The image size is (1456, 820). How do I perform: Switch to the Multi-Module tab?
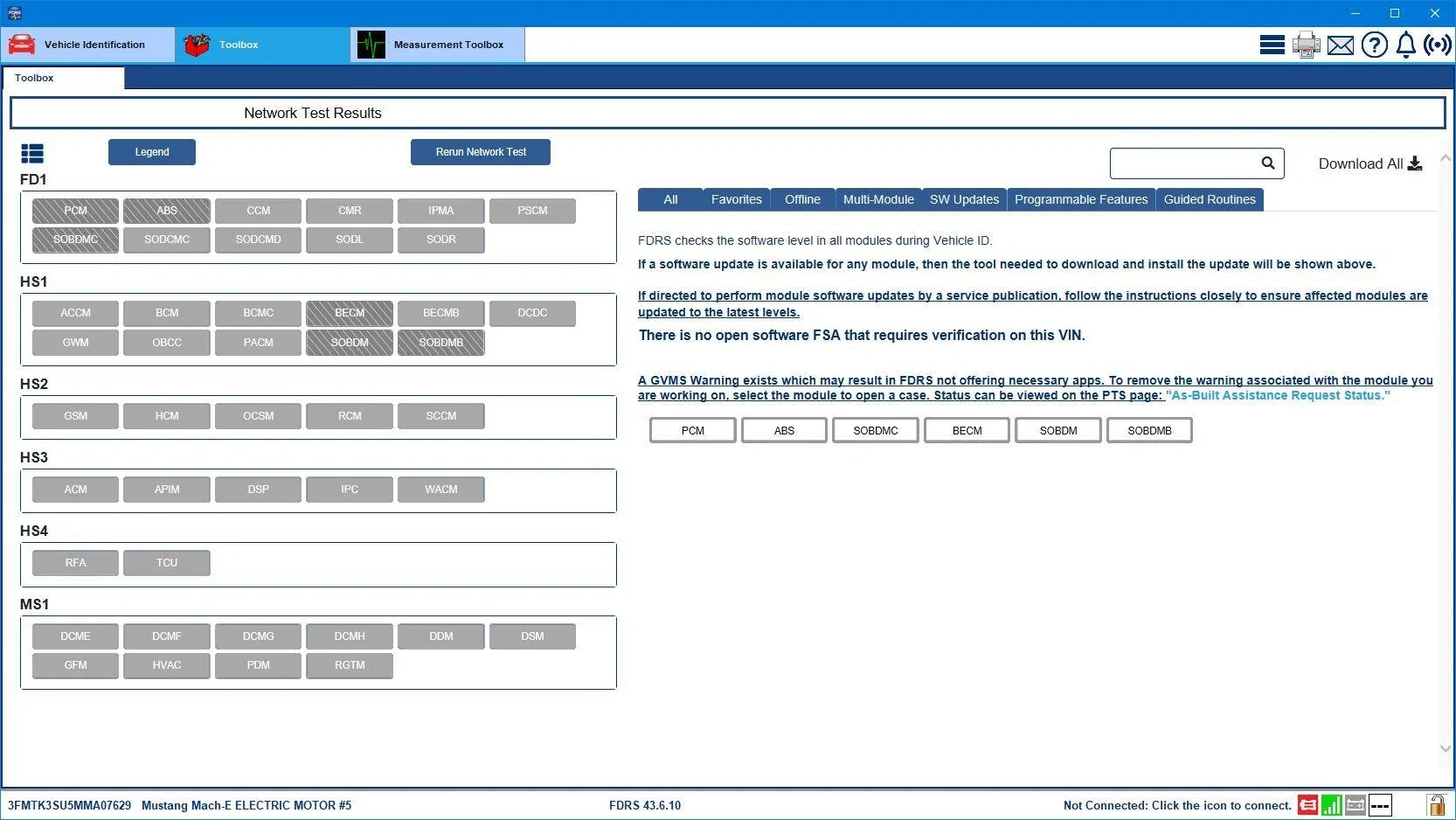coord(878,199)
